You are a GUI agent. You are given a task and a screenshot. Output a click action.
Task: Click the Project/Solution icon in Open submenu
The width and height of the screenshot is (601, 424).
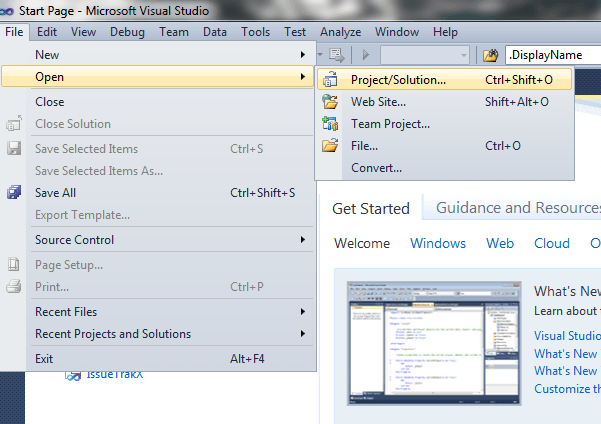click(x=331, y=78)
